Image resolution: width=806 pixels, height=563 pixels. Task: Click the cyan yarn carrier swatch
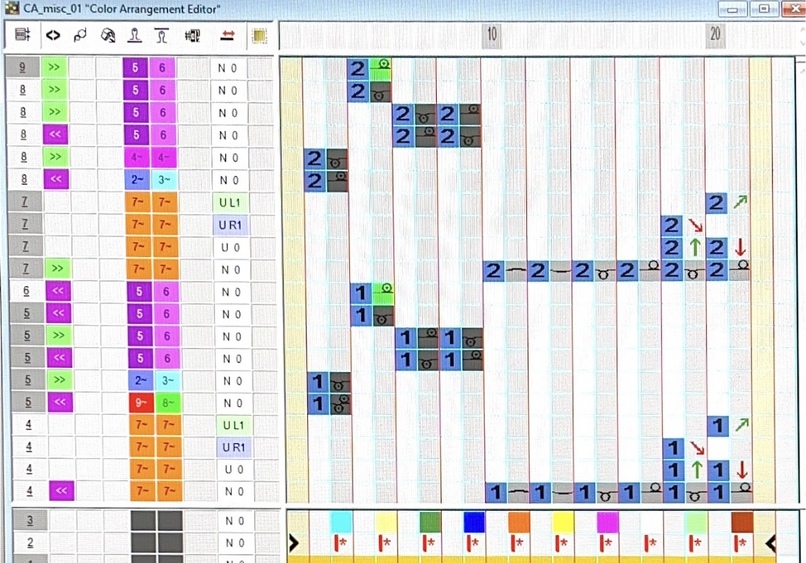coord(341,521)
